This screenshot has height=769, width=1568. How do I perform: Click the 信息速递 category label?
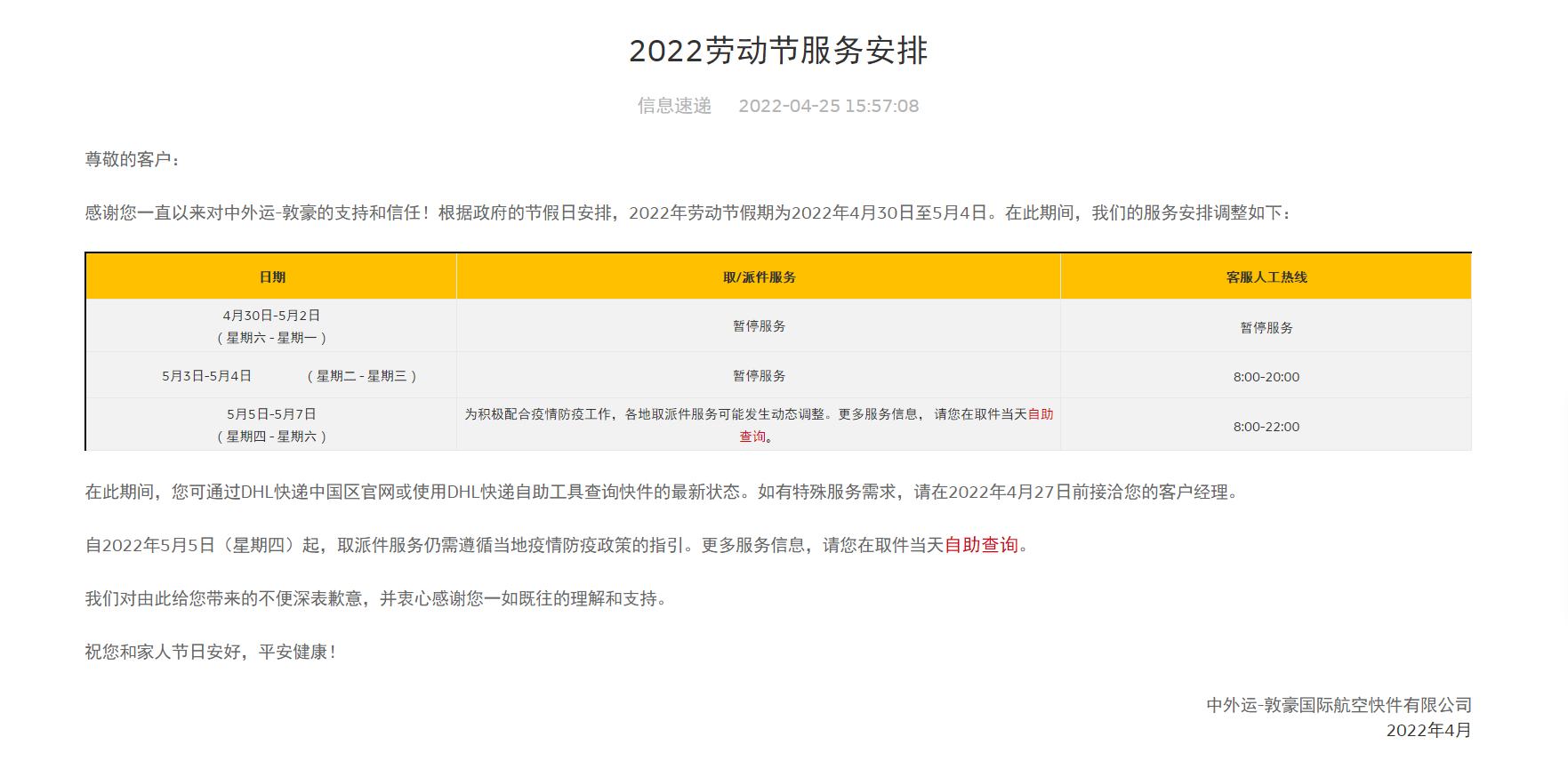(674, 106)
